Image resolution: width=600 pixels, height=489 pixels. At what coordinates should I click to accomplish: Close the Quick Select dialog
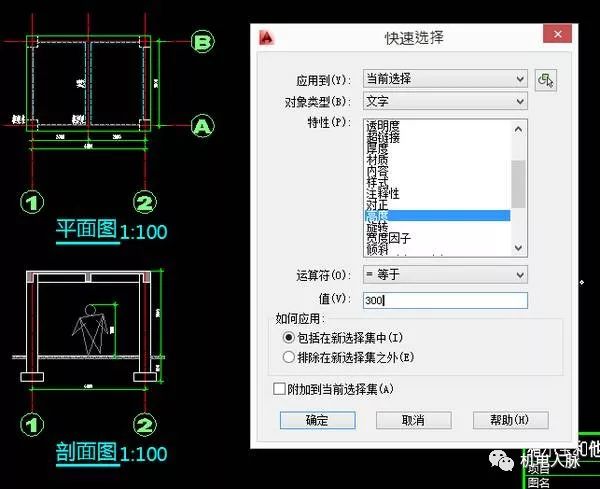[x=553, y=38]
